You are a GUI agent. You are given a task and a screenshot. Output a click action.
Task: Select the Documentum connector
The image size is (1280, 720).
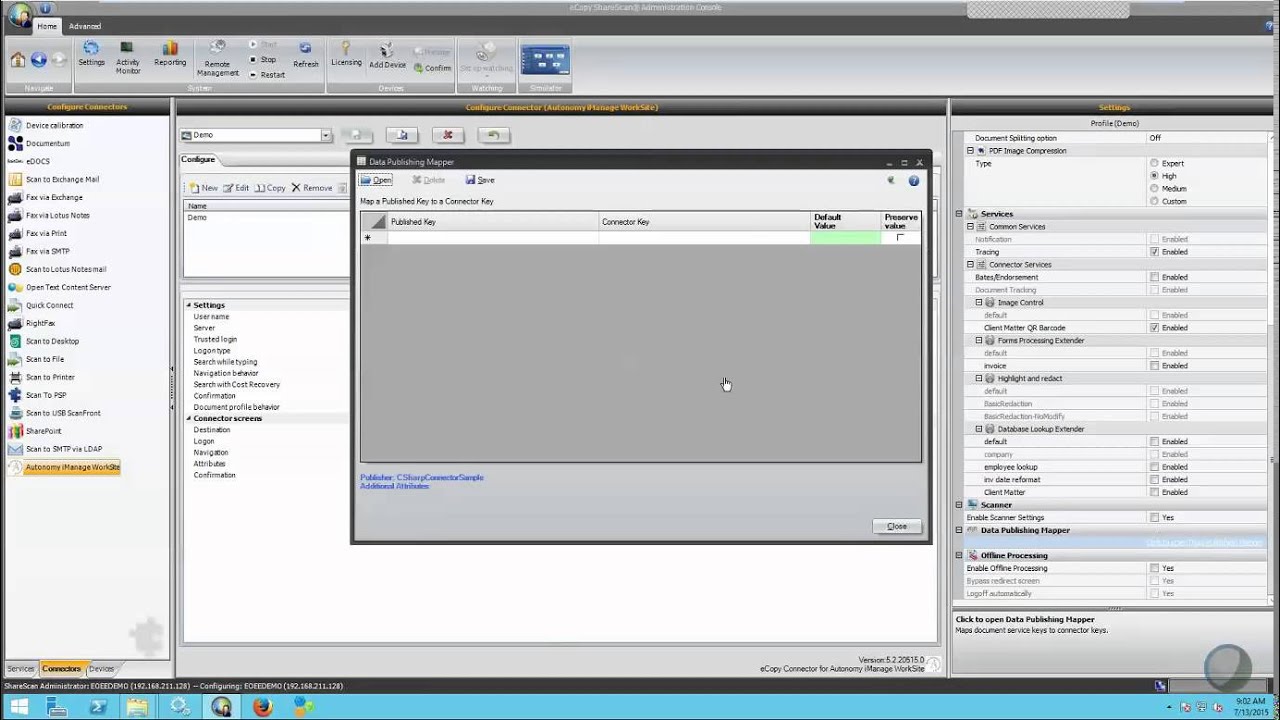pos(47,143)
